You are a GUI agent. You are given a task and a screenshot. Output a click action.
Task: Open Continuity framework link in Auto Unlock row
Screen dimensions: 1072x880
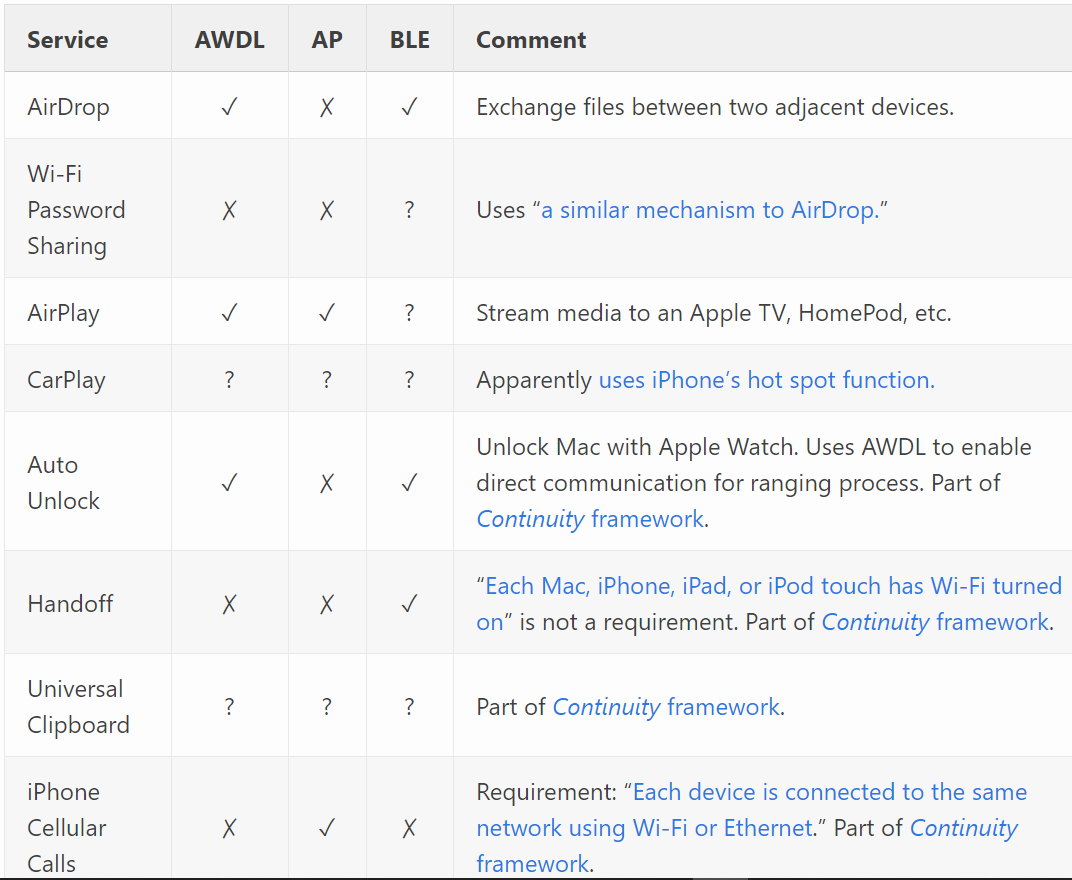[590, 519]
